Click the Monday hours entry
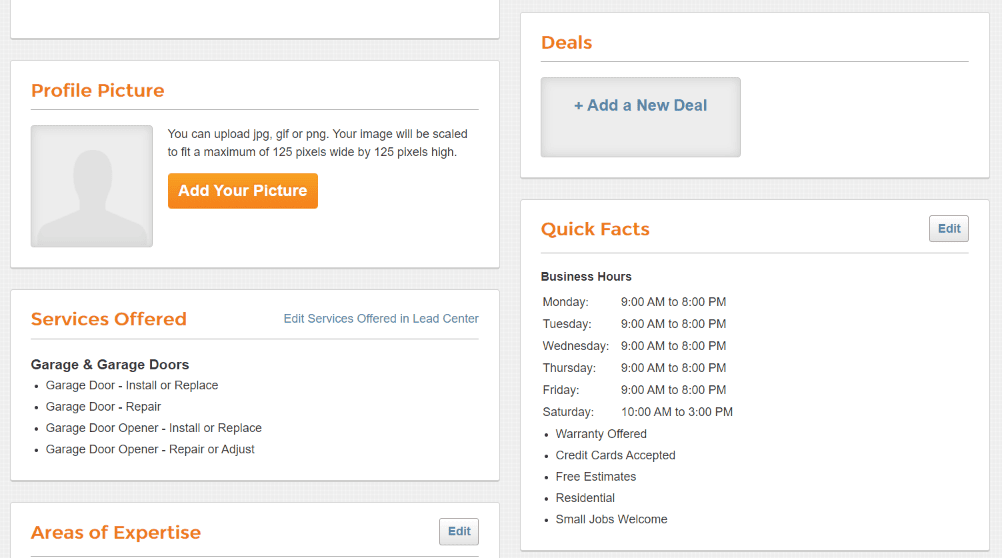Screen dimensions: 1002x558 point(635,302)
